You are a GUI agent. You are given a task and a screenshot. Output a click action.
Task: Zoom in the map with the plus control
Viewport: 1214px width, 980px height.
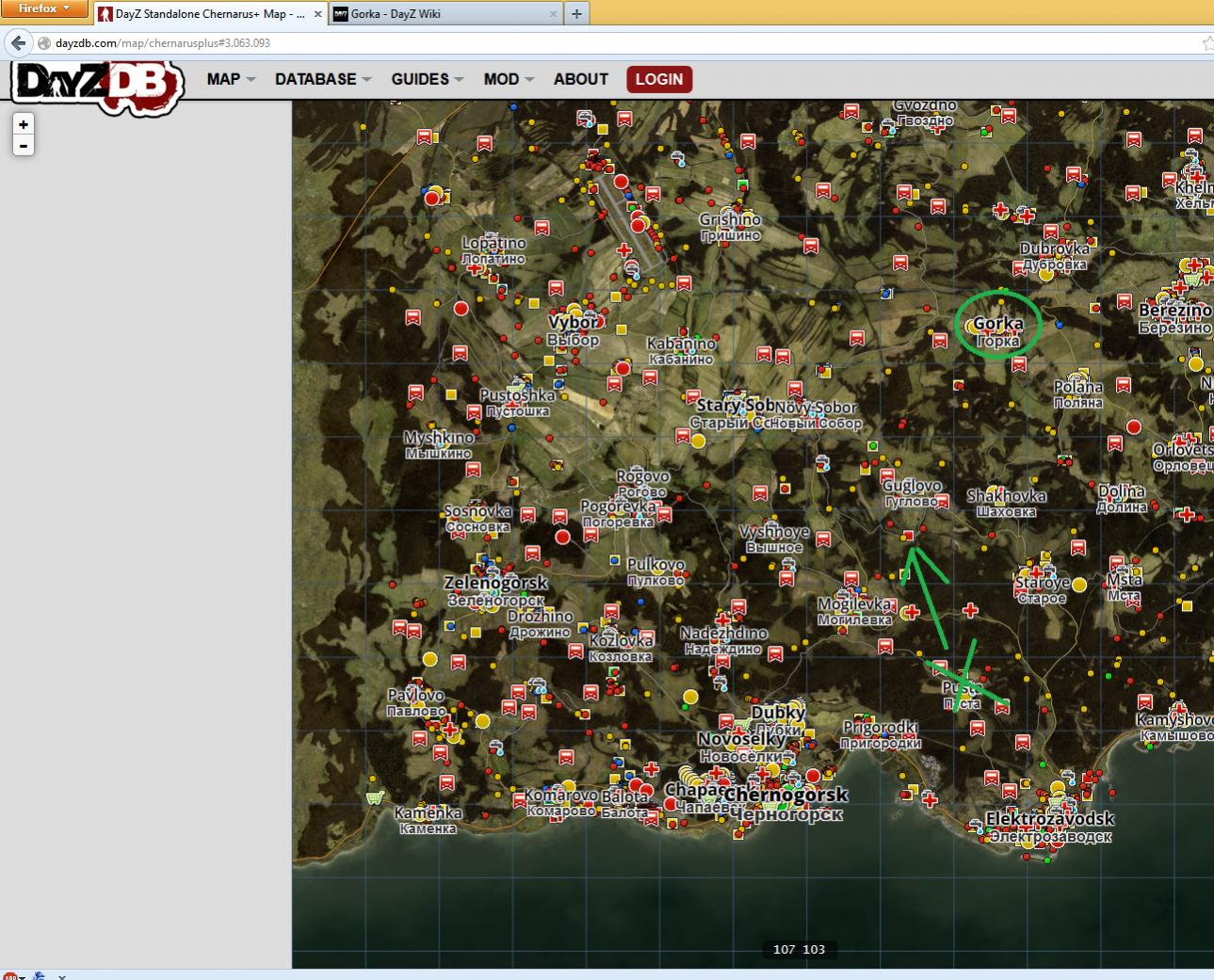[24, 124]
